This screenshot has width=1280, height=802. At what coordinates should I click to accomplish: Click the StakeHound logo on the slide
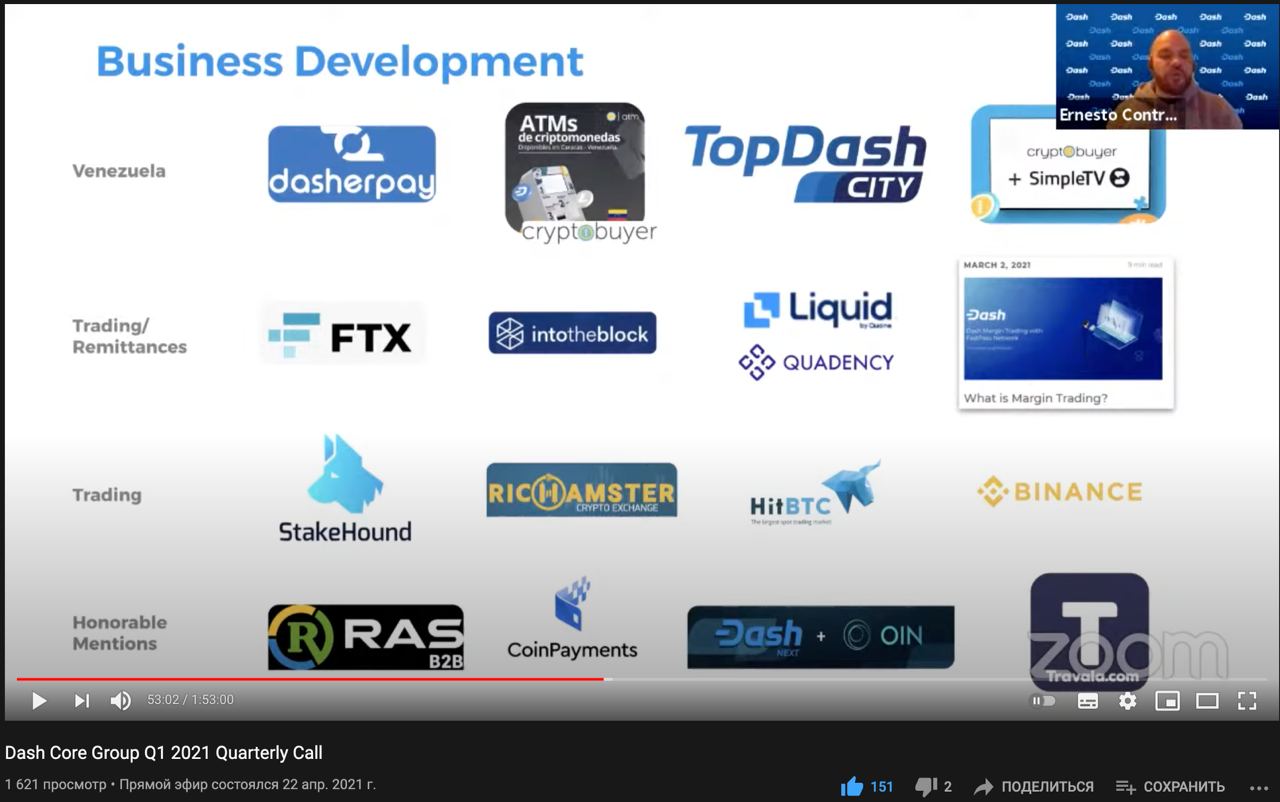(x=345, y=489)
